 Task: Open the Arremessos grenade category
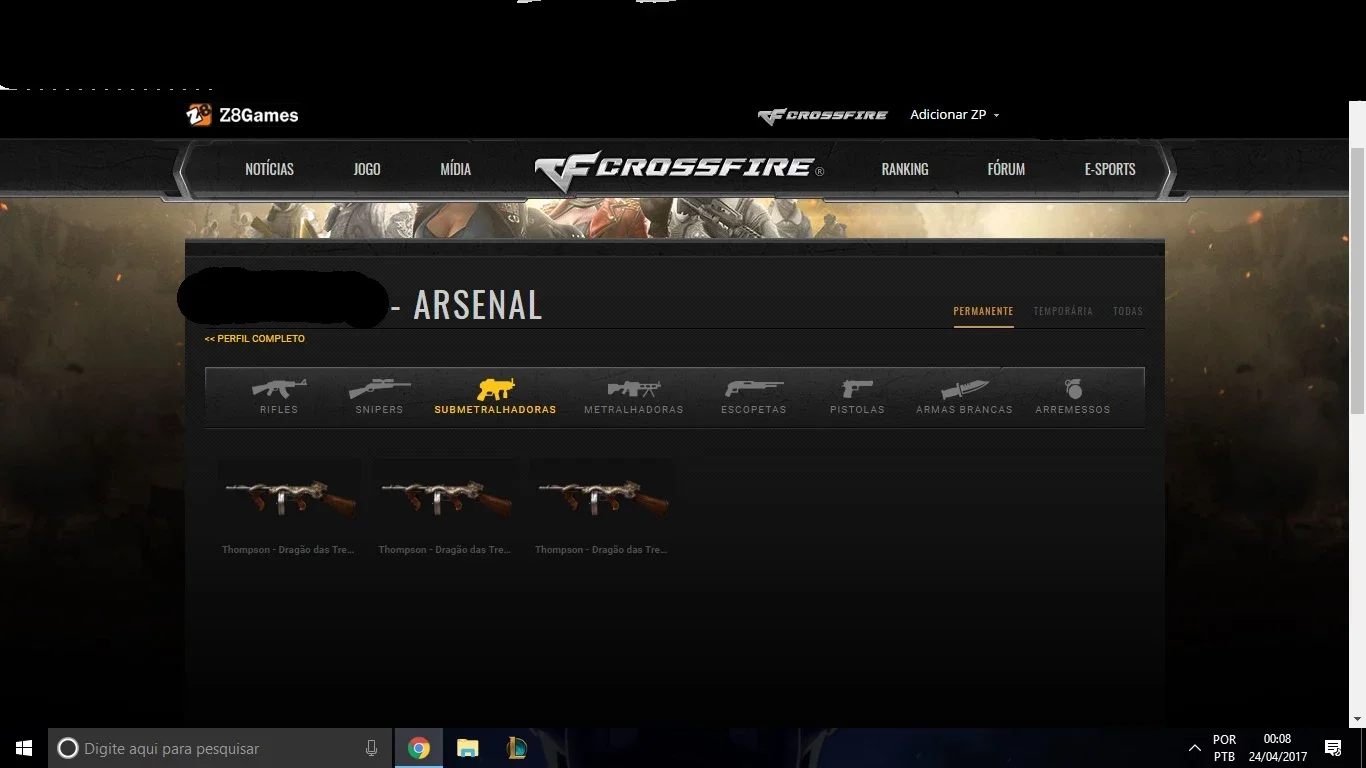click(1073, 396)
